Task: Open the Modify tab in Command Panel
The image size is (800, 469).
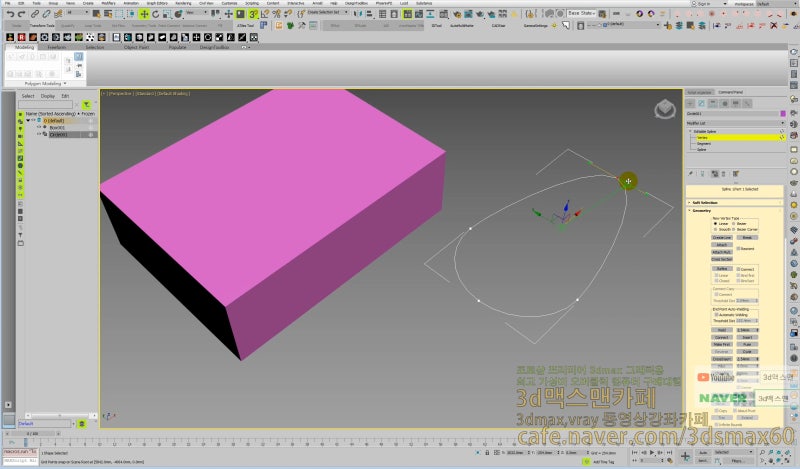Action: click(x=702, y=104)
